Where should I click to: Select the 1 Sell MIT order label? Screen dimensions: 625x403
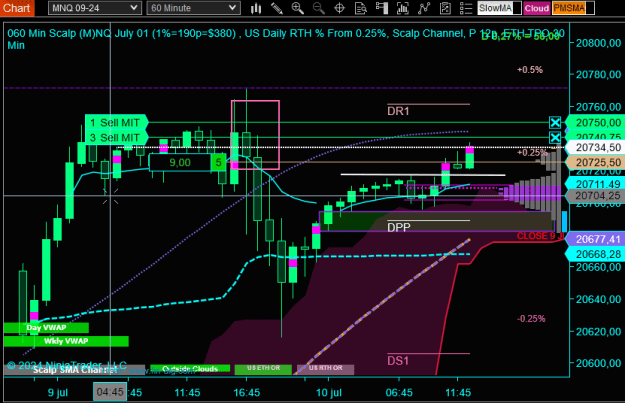point(116,122)
